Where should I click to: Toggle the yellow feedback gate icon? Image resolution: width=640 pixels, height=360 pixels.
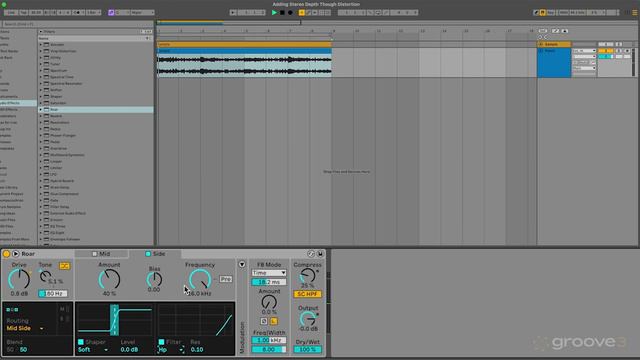click(x=273, y=321)
